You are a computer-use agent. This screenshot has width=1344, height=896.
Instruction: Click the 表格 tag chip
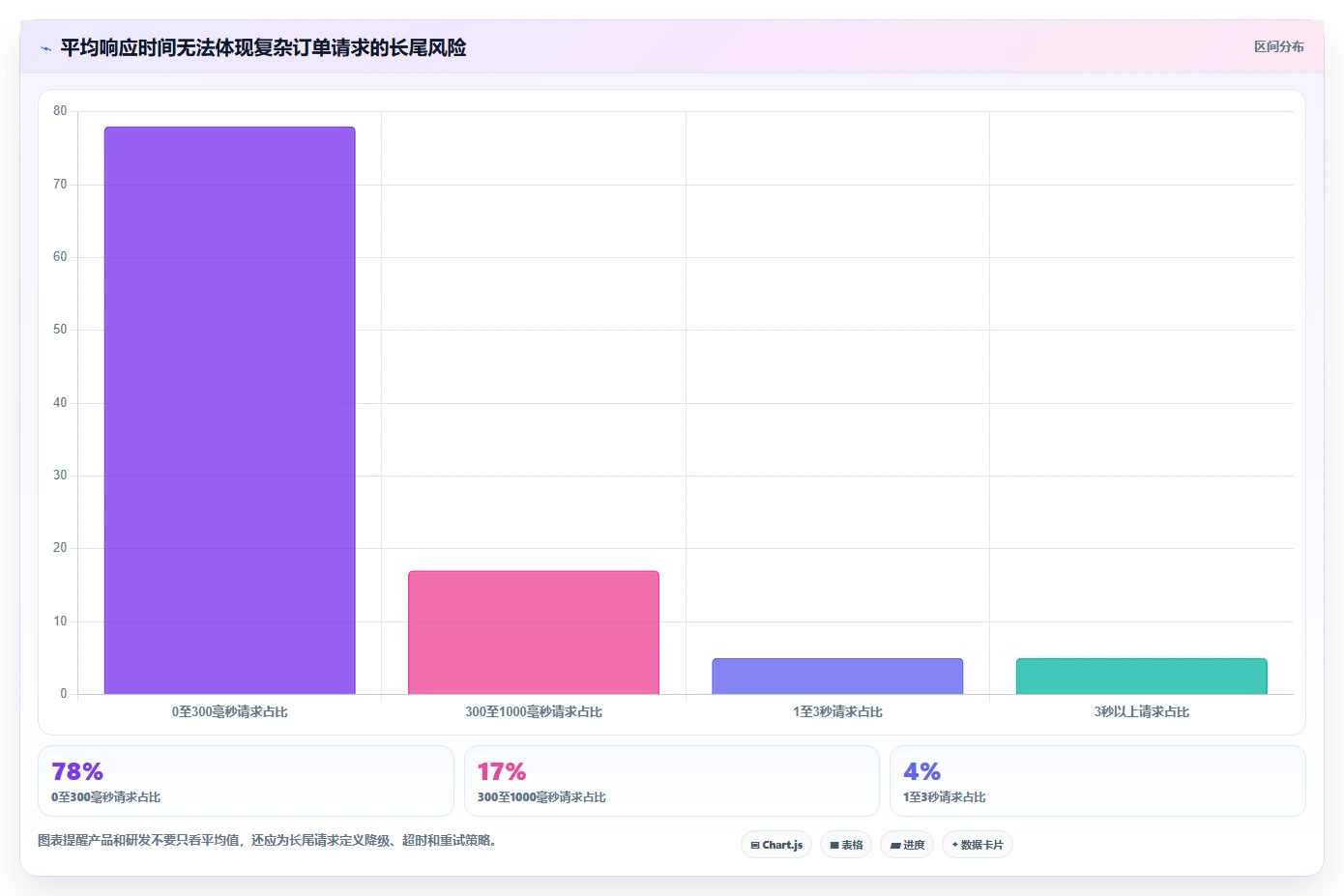[x=846, y=845]
